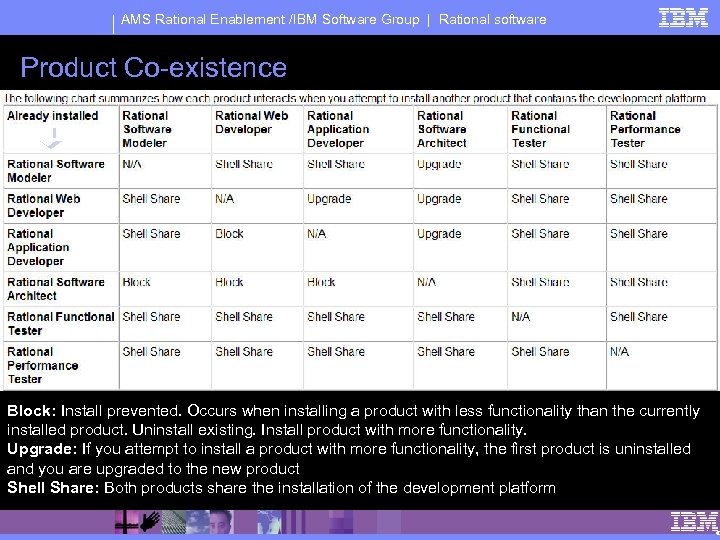Click Shell Share under Software Architect in Functional Tester row
This screenshot has height=540, width=720.
(446, 317)
